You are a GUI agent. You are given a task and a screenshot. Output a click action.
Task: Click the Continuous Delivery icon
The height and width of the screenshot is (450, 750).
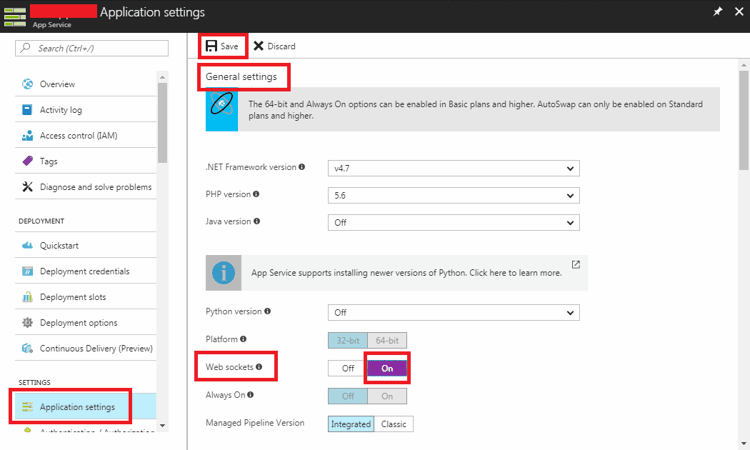[28, 349]
